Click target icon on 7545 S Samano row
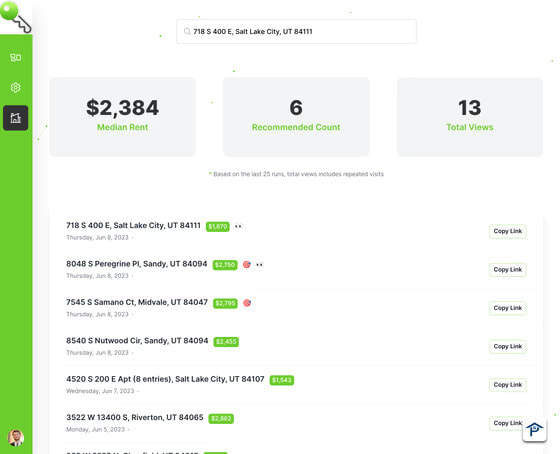Viewport: 560px width, 454px height. click(x=247, y=303)
